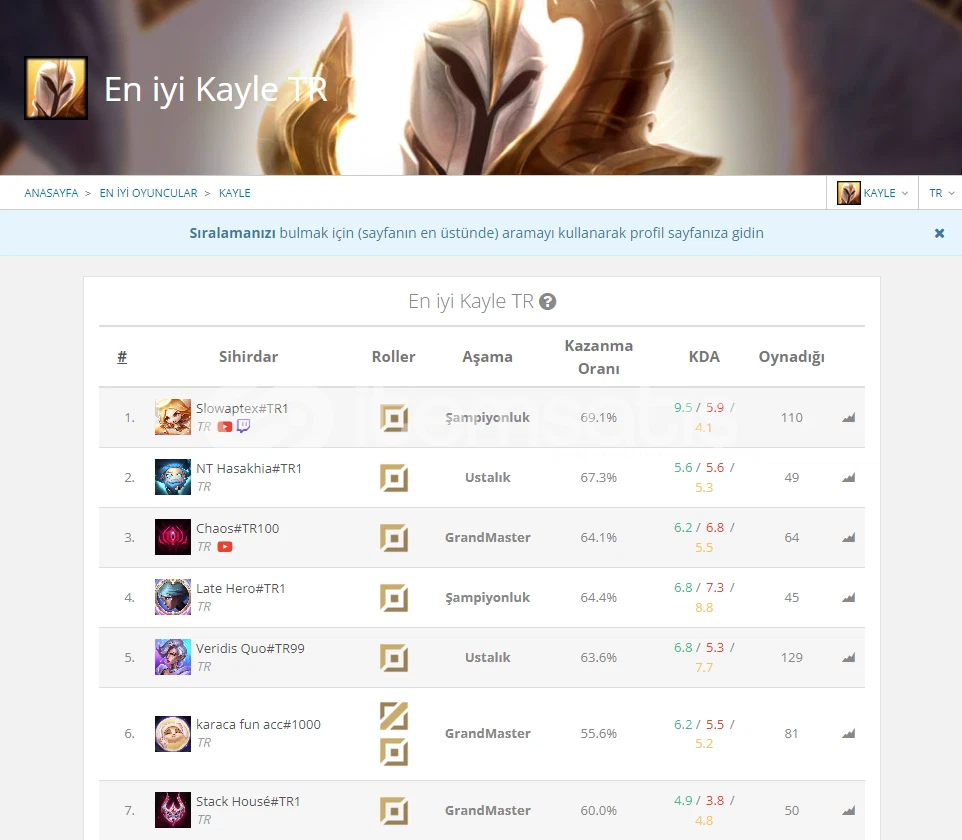Open stats chart icon for Chaos#TR100
Viewport: 962px width, 840px height.
[848, 538]
